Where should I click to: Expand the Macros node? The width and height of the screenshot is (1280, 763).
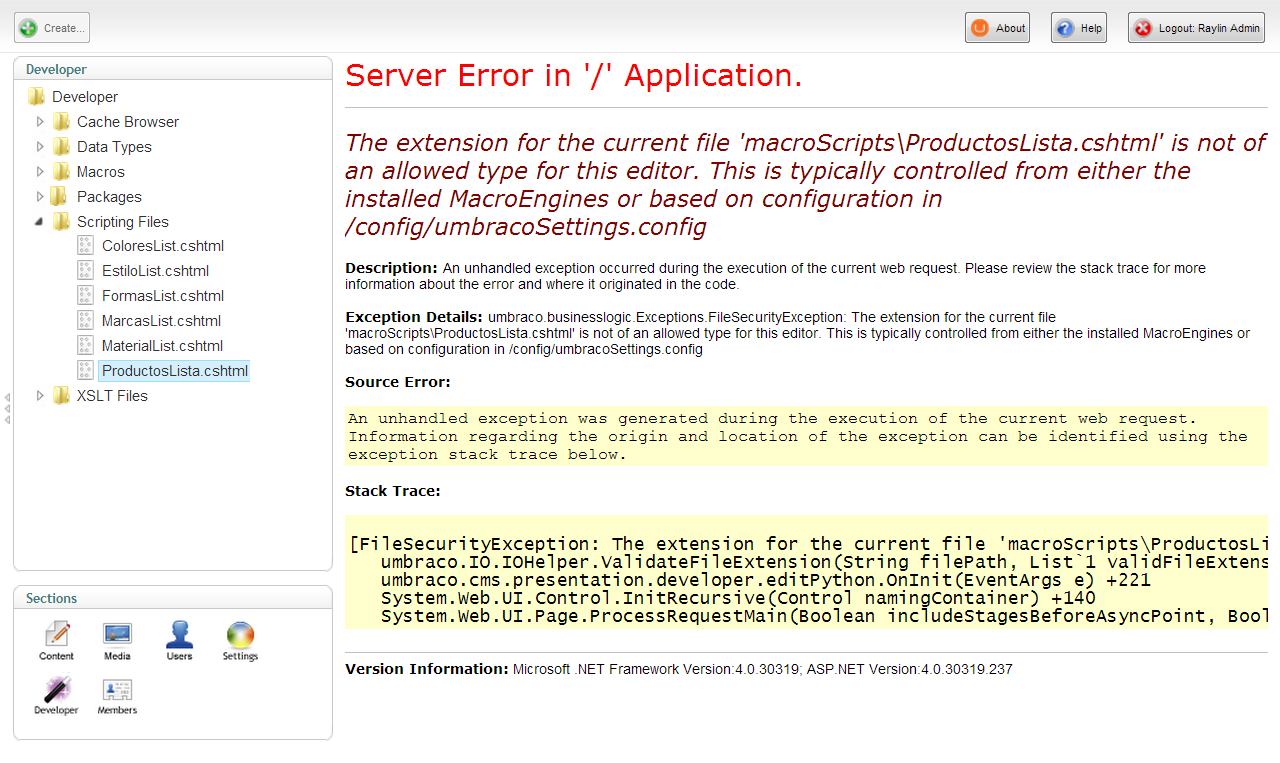click(40, 171)
